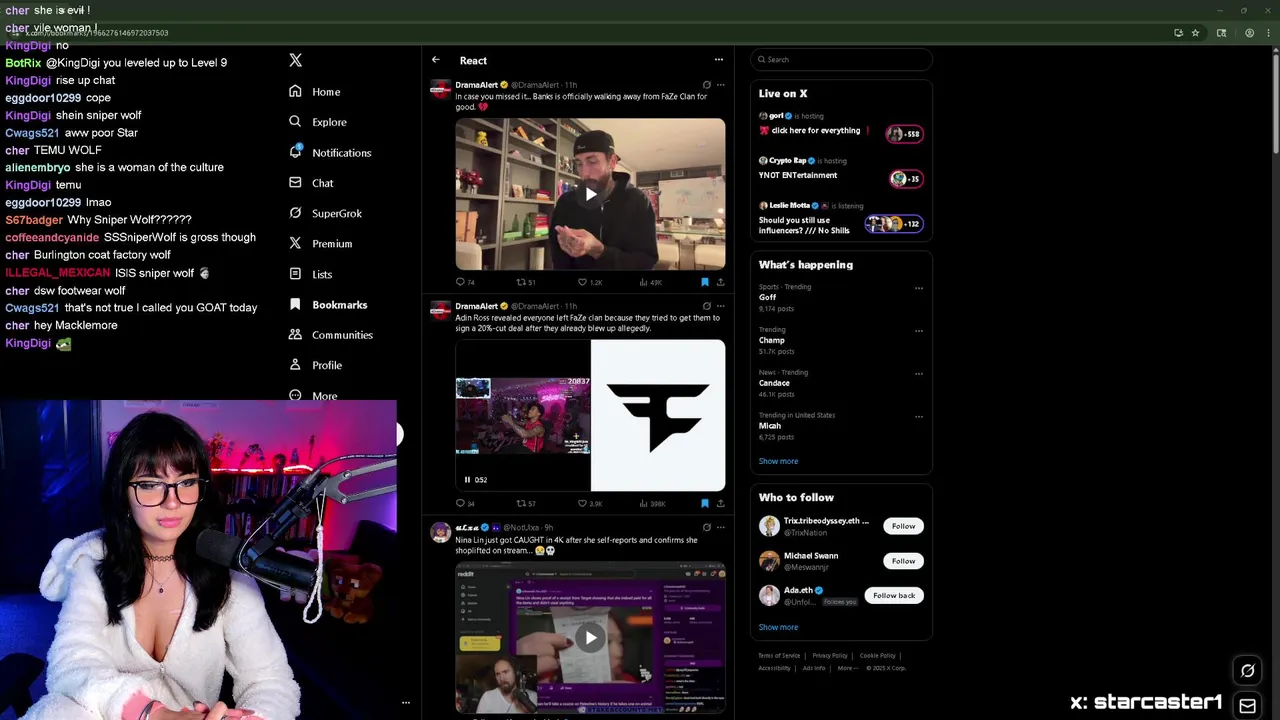Reply to the post with 74 comments
The image size is (1280, 720).
(x=465, y=282)
